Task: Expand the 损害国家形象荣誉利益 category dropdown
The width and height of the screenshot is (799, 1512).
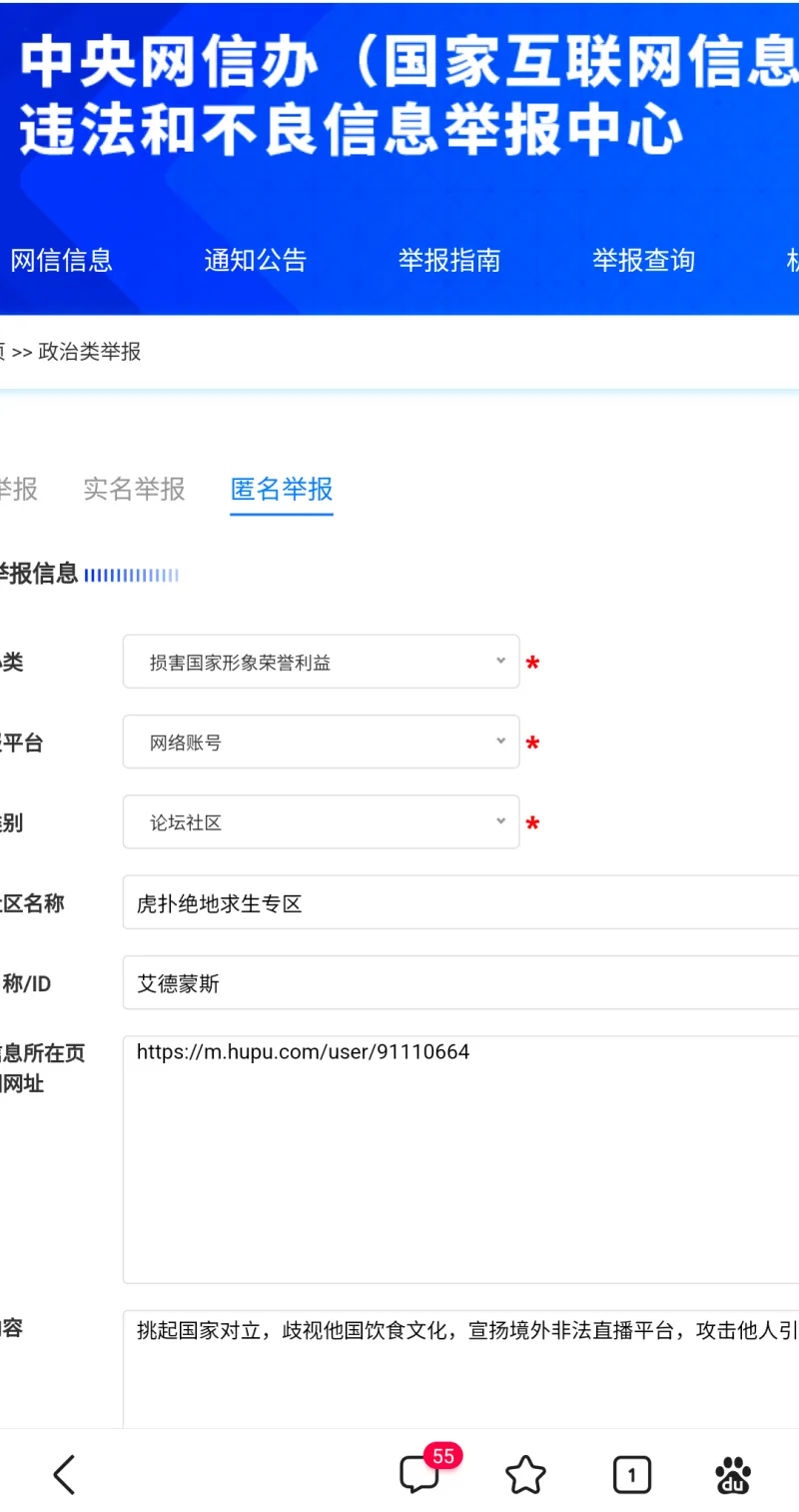Action: click(x=321, y=662)
